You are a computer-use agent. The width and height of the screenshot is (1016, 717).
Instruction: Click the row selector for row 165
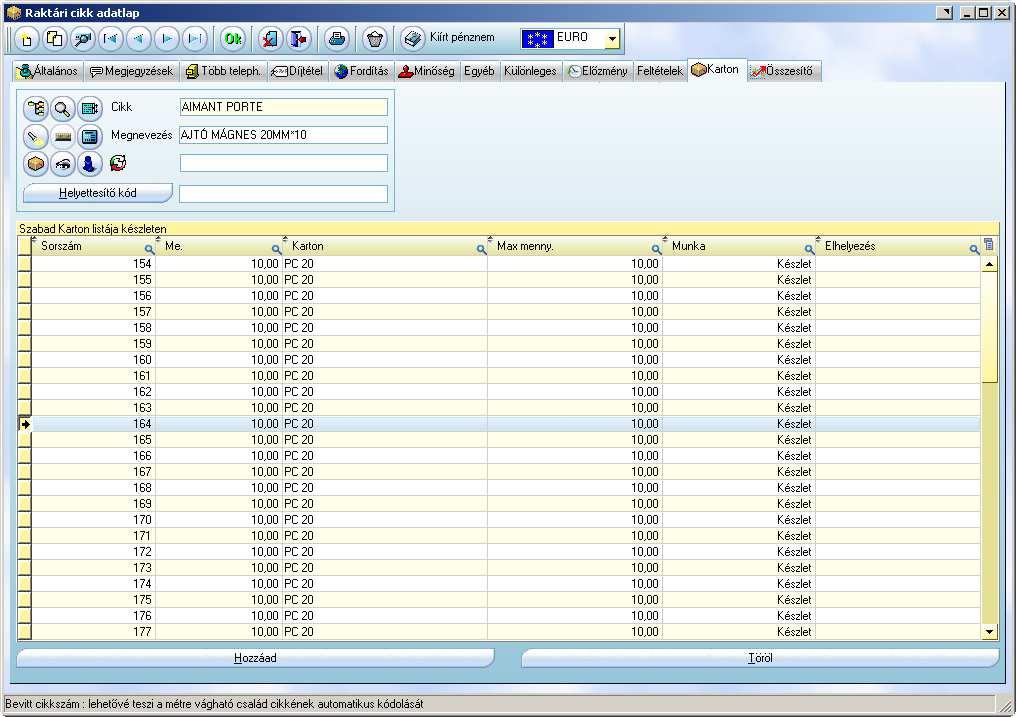tap(25, 440)
